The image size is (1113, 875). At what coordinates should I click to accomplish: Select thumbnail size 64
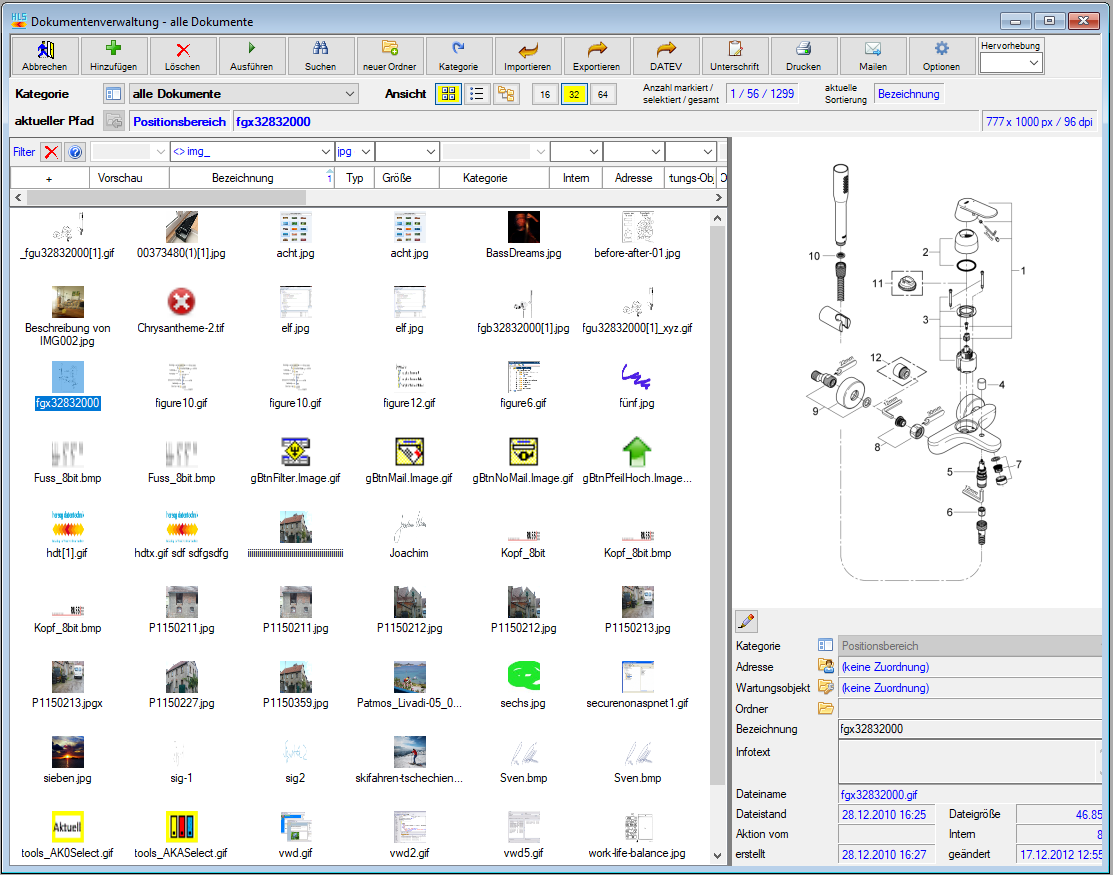pyautogui.click(x=603, y=94)
